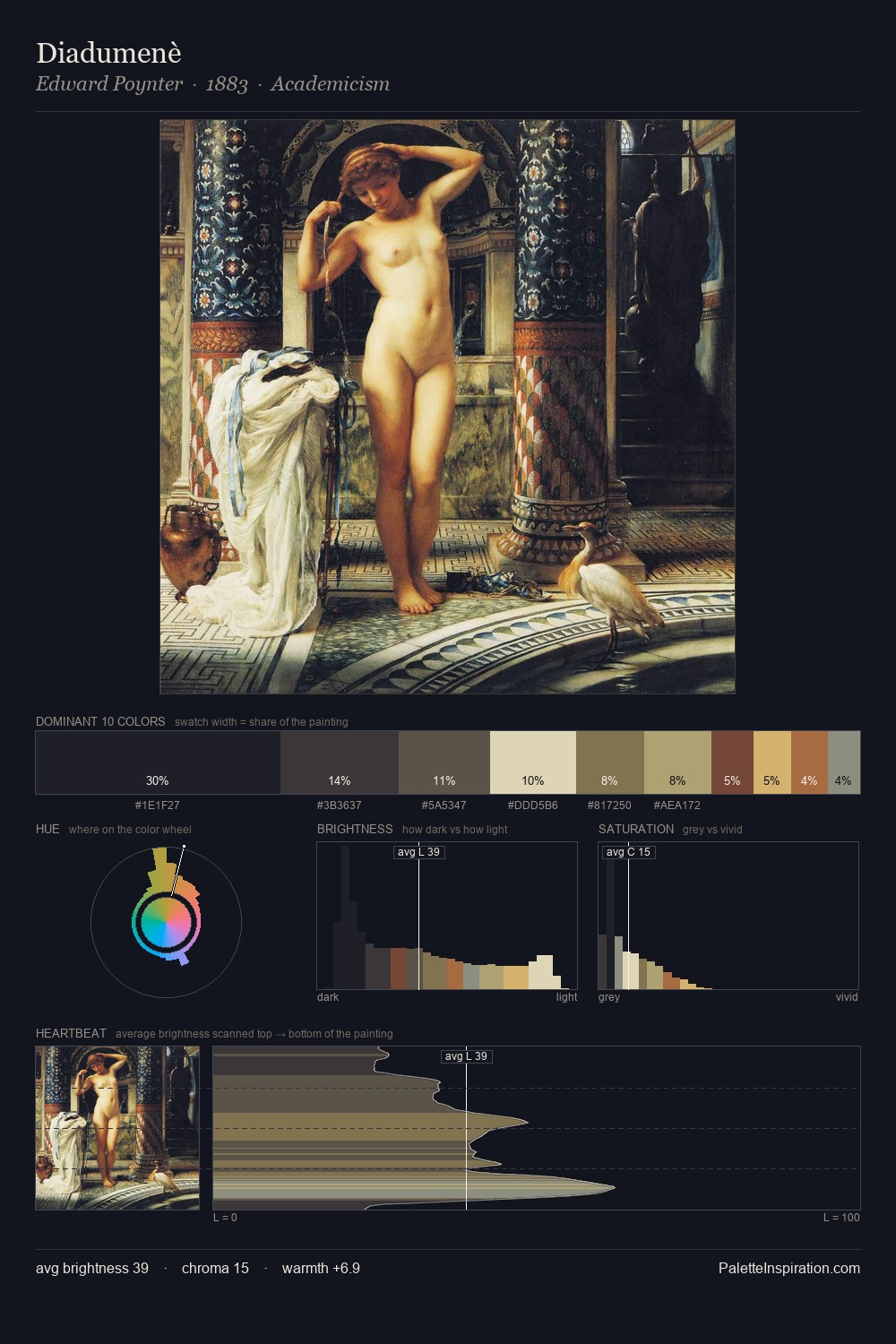
Task: Click the hex label '#DDD5B6'
Action: (x=533, y=806)
